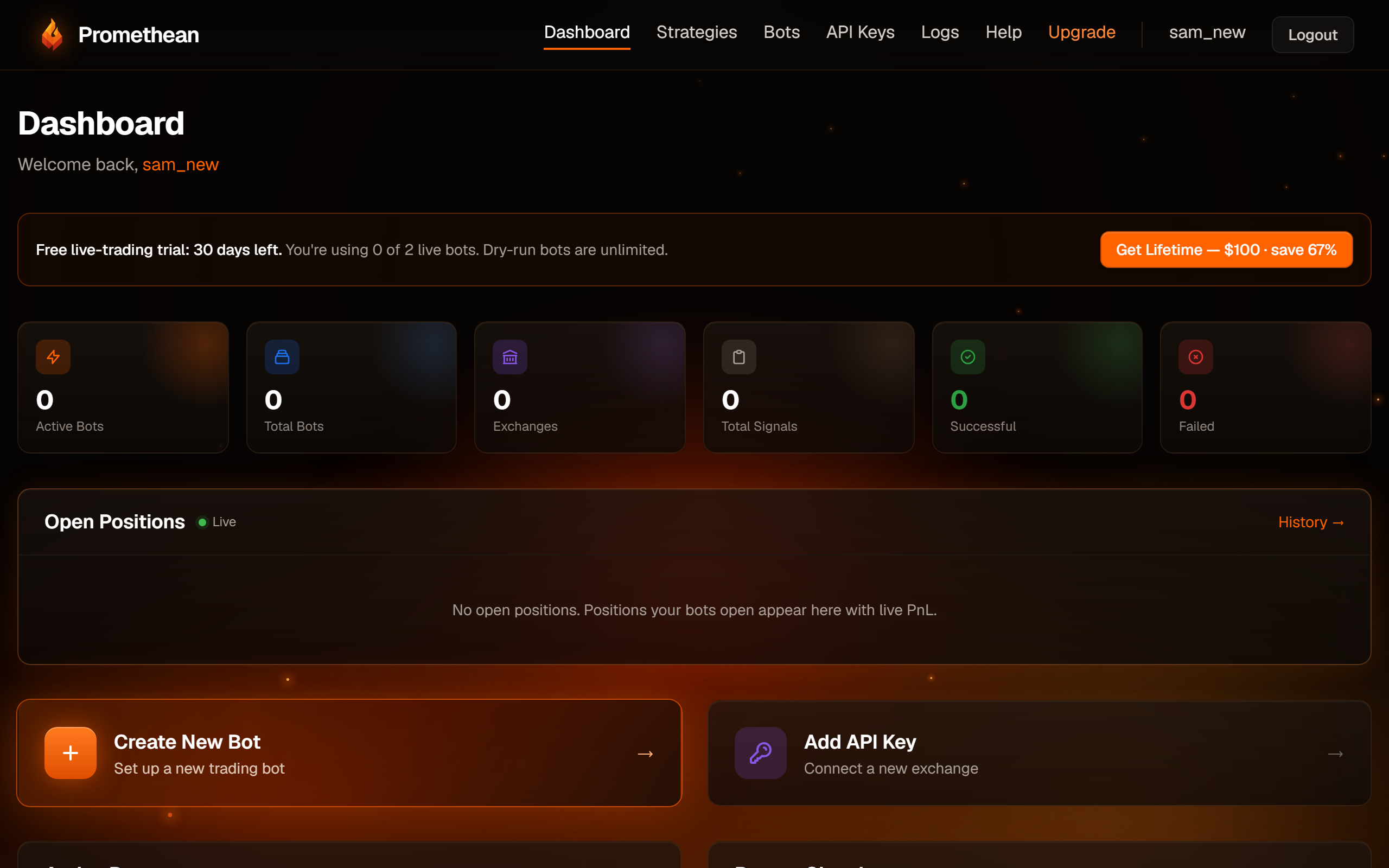The image size is (1389, 868).
Task: Click the Total Signals label
Action: pos(759,426)
